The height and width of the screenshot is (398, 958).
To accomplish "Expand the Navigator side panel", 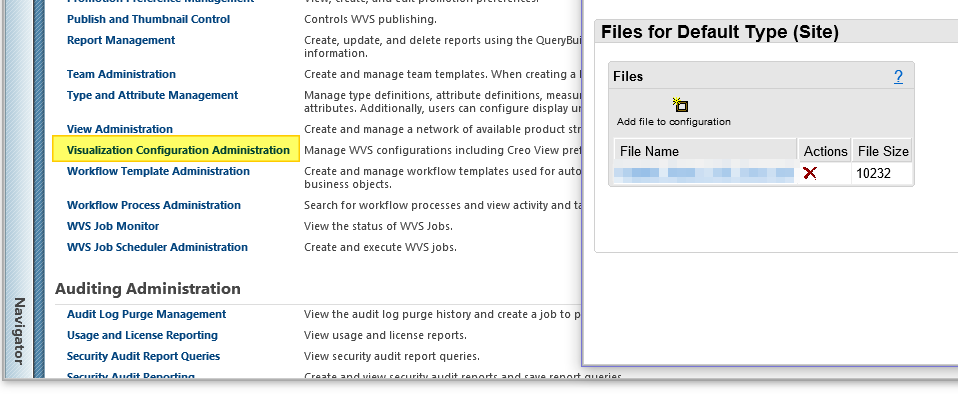I will pyautogui.click(x=18, y=331).
